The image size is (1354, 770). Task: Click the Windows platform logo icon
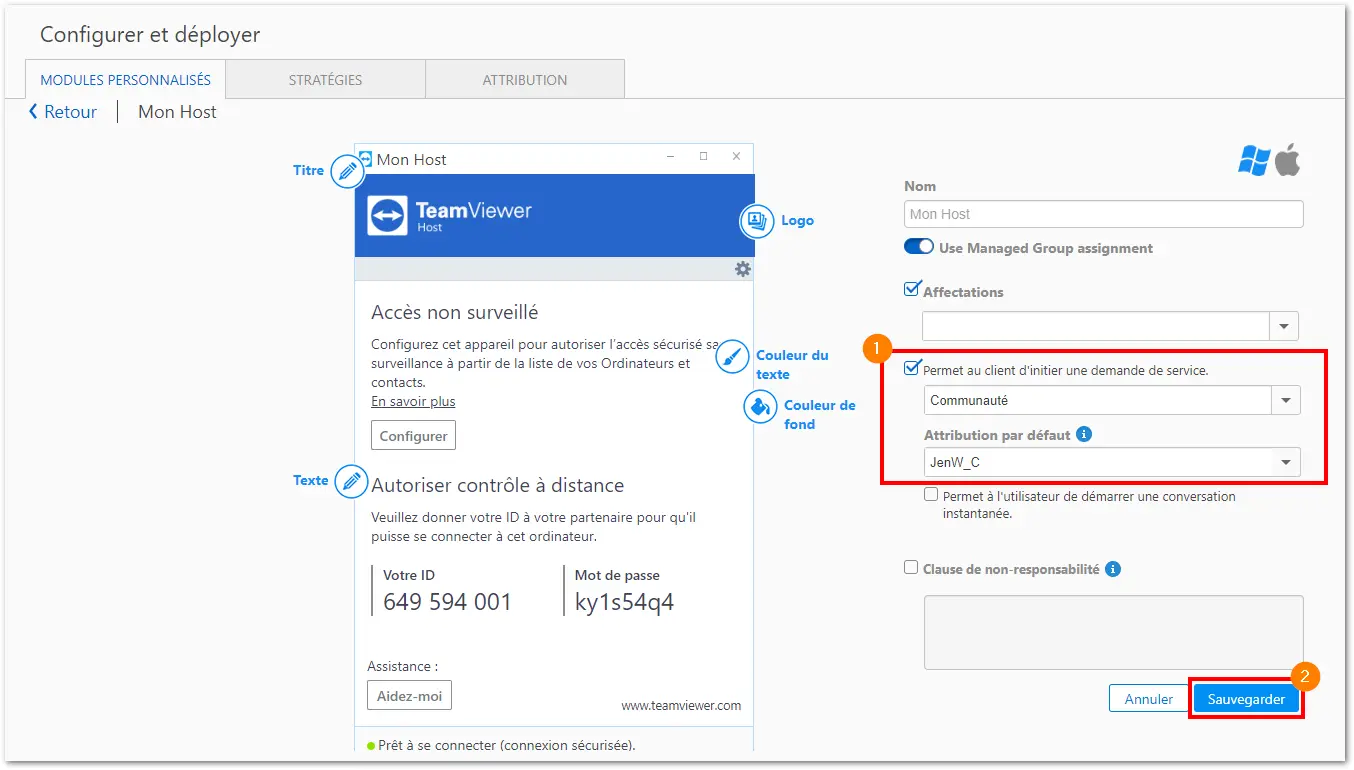tap(1254, 160)
